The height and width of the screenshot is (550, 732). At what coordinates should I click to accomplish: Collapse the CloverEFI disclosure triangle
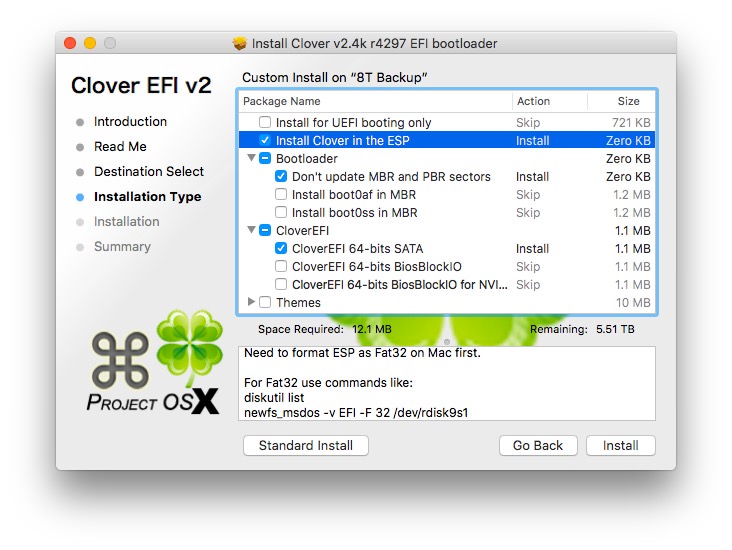coord(251,230)
